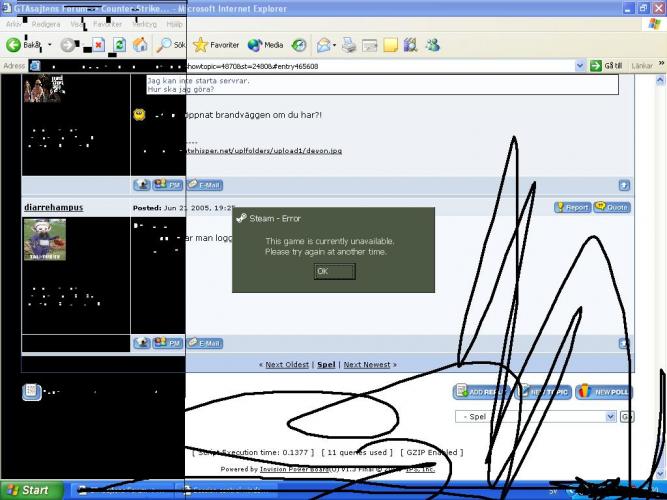
Task: Click the smiley emoticon in first post
Action: pyautogui.click(x=139, y=114)
